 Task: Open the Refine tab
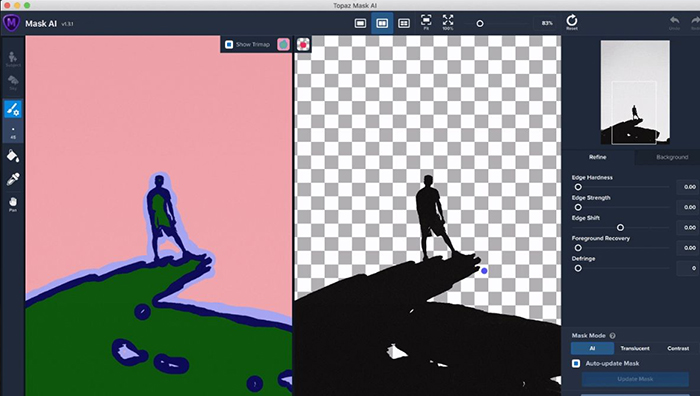[597, 157]
